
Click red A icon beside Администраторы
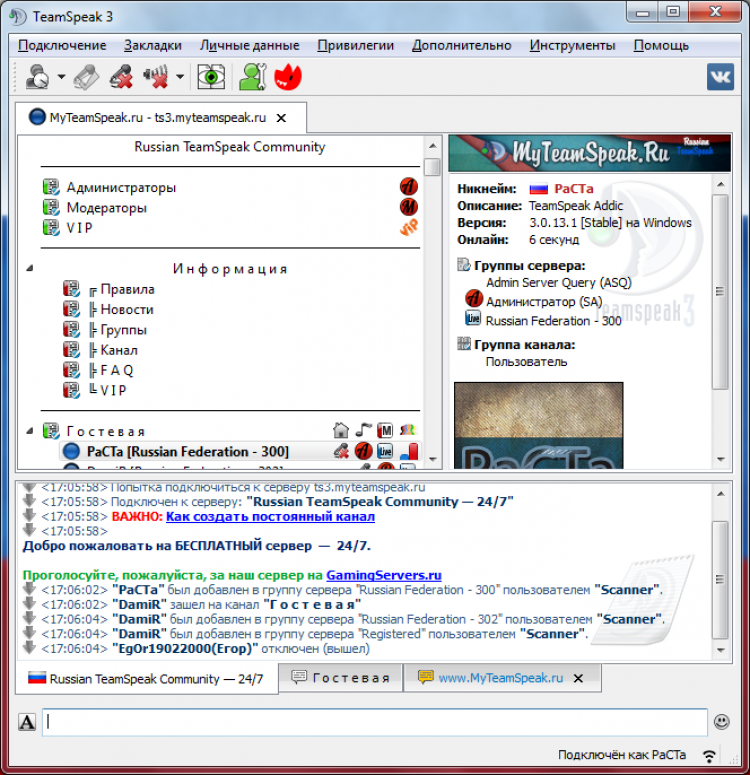tap(409, 187)
